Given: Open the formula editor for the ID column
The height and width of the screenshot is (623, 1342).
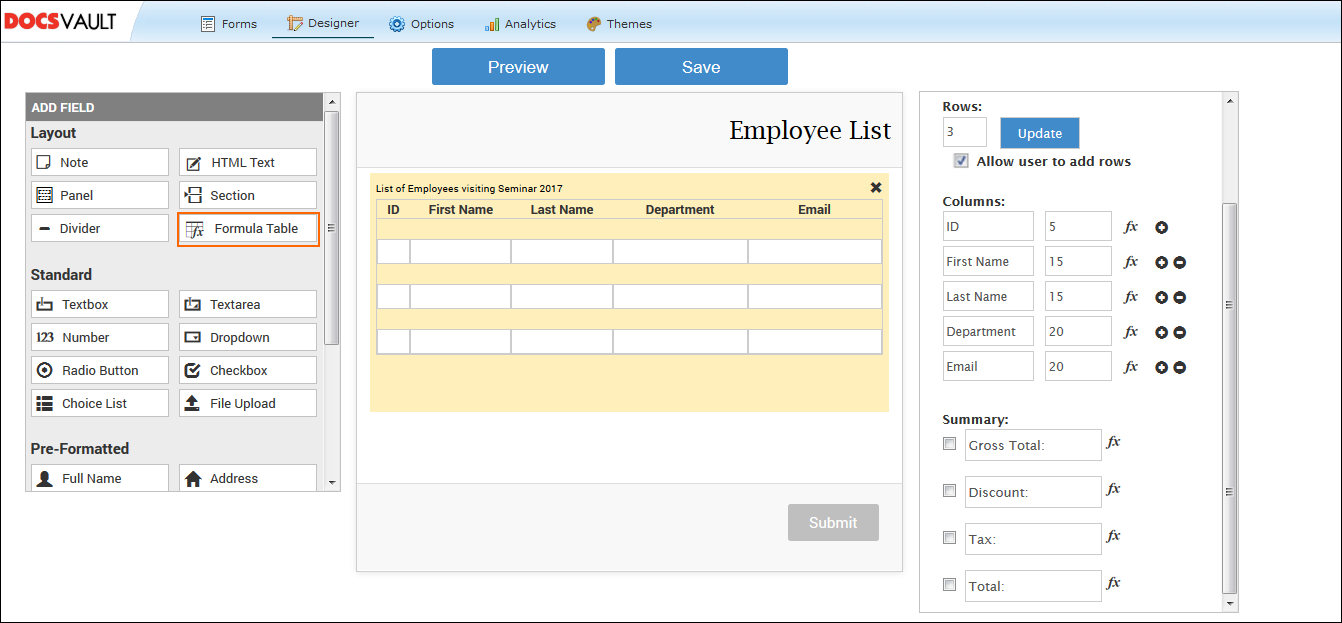Looking at the screenshot, I should pos(1130,226).
